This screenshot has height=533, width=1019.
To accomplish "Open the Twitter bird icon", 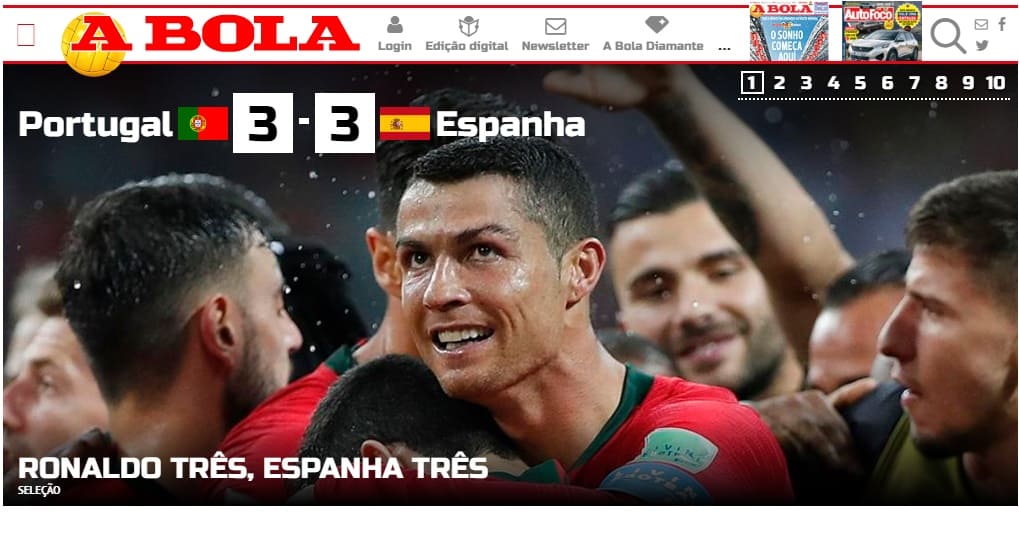I will click(982, 46).
